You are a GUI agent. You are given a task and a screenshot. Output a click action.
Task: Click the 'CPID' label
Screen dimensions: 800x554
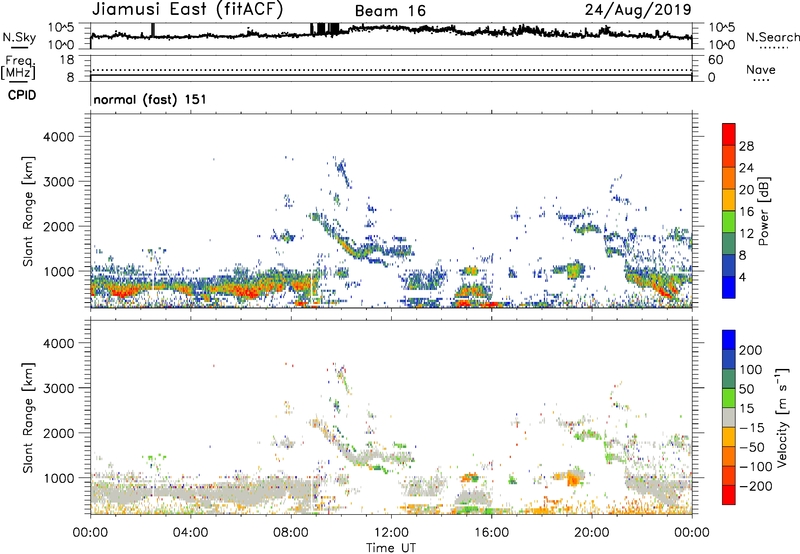pyautogui.click(x=22, y=95)
